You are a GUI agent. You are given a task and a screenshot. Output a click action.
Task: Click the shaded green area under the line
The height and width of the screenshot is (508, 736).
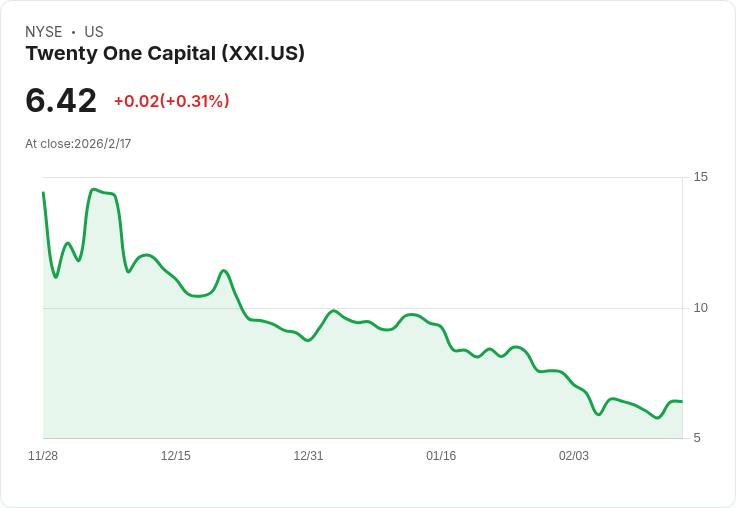pos(300,390)
